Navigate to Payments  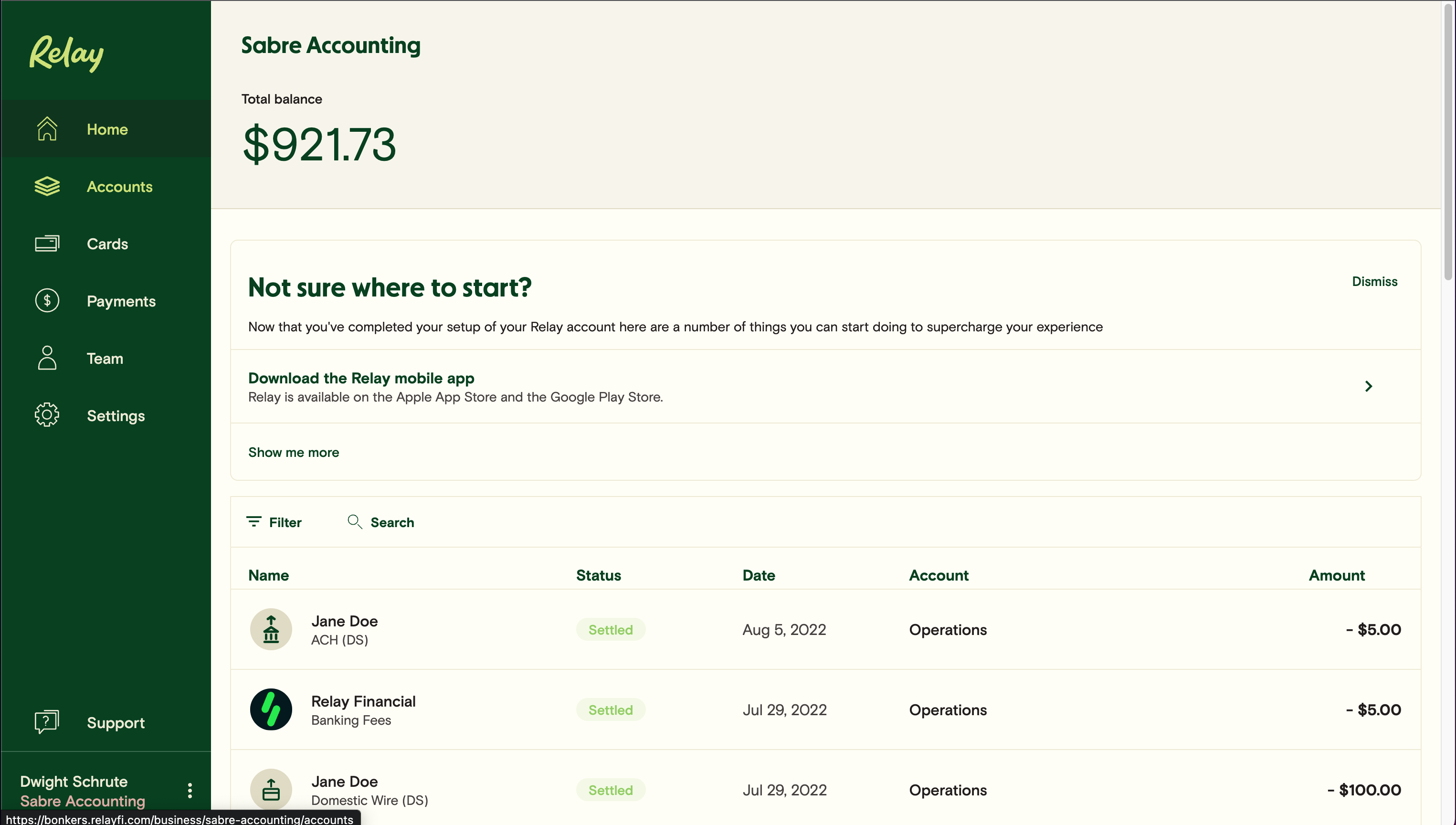coord(106,301)
